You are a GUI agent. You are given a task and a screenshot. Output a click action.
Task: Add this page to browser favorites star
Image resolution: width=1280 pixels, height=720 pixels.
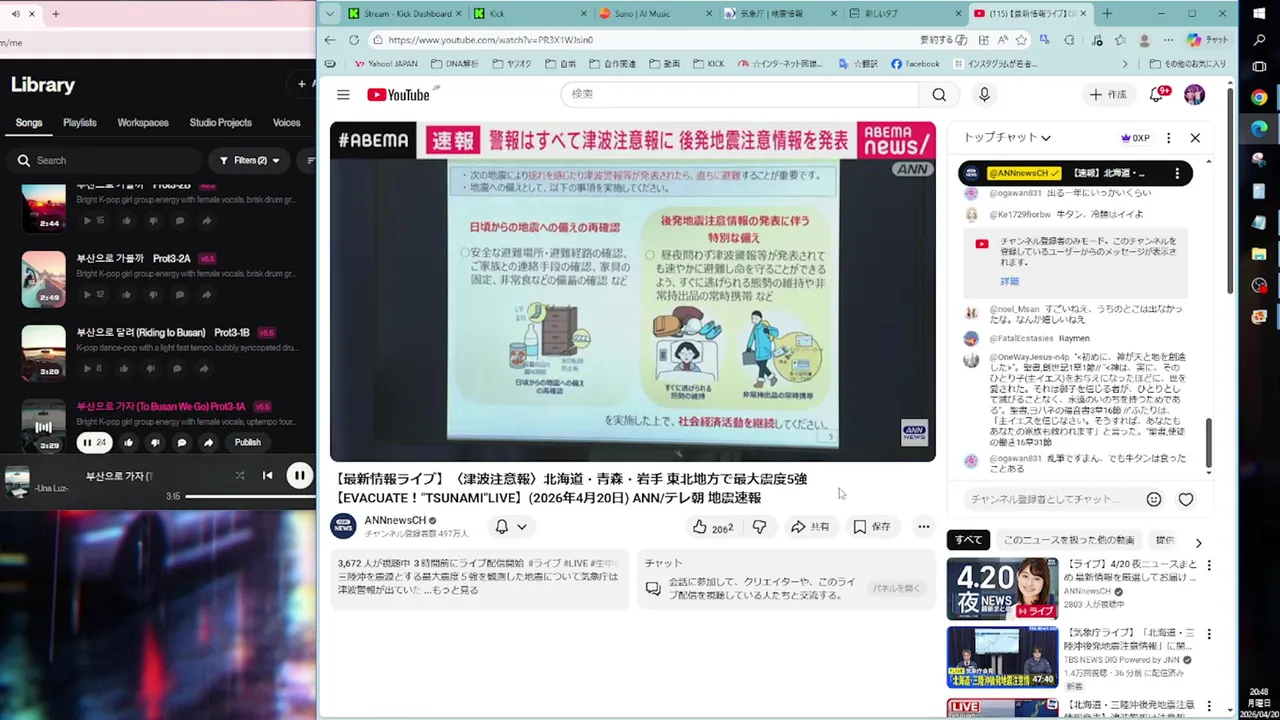1021,40
